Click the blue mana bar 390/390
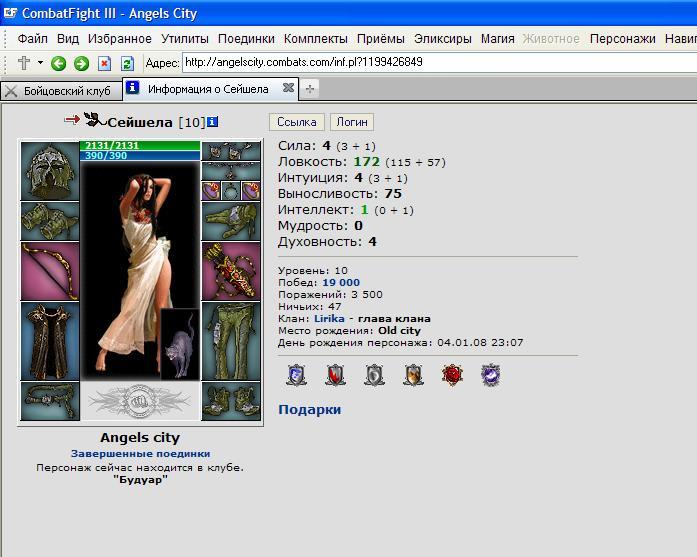Screen dimensions: 697x557 pyautogui.click(x=140, y=156)
